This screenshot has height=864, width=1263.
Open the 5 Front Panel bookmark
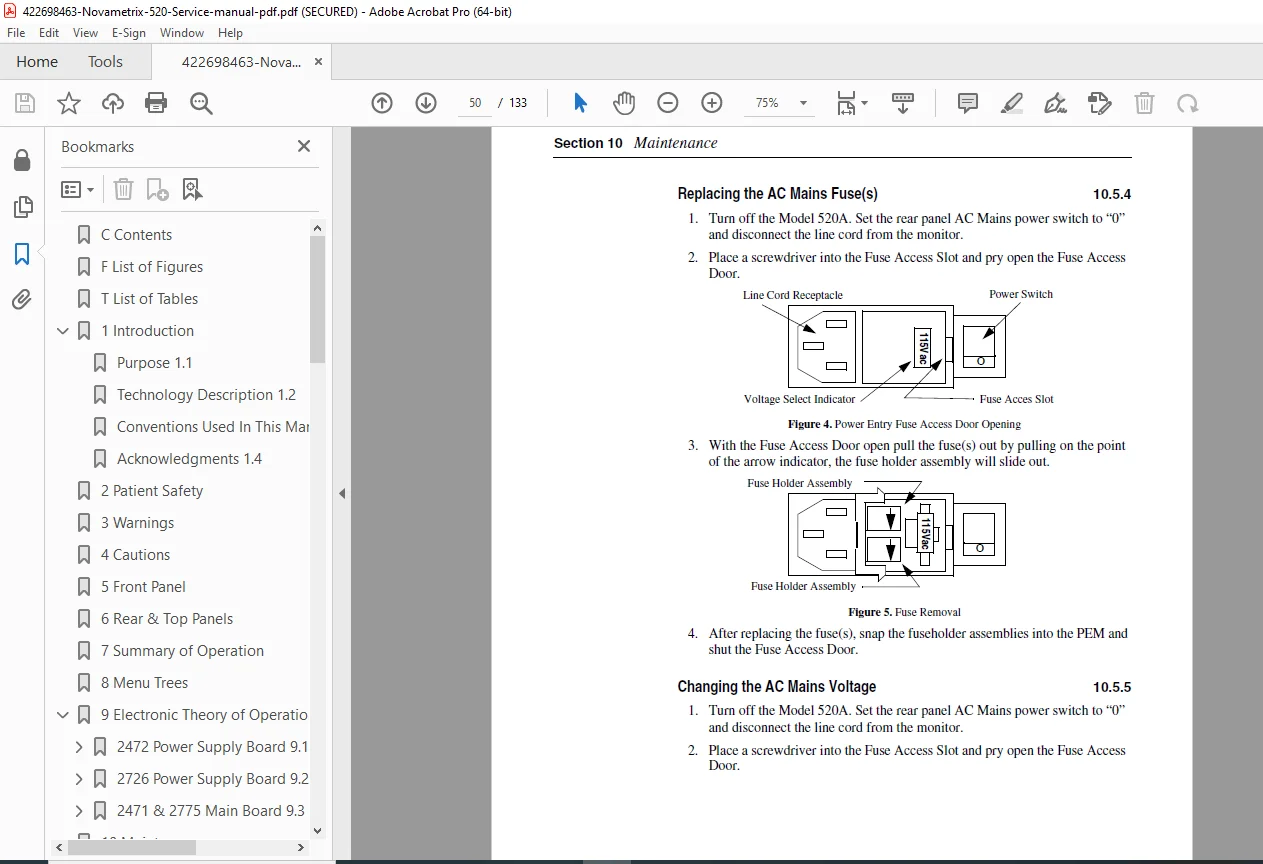143,587
